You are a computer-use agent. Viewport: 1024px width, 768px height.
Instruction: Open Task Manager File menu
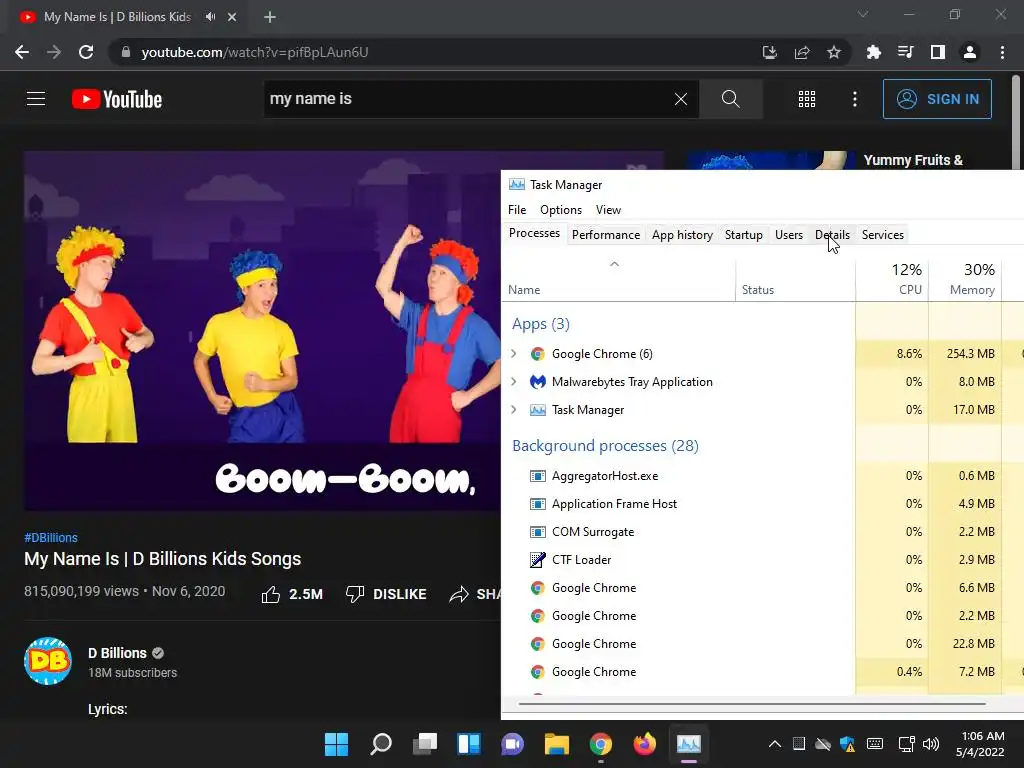coord(517,210)
